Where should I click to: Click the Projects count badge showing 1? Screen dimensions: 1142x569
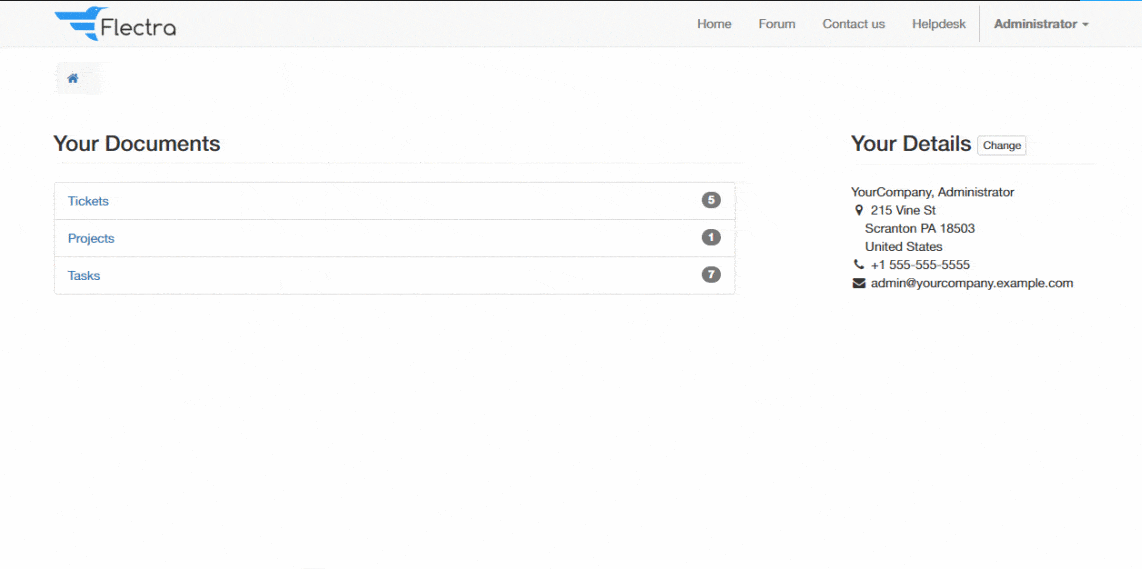pos(711,238)
